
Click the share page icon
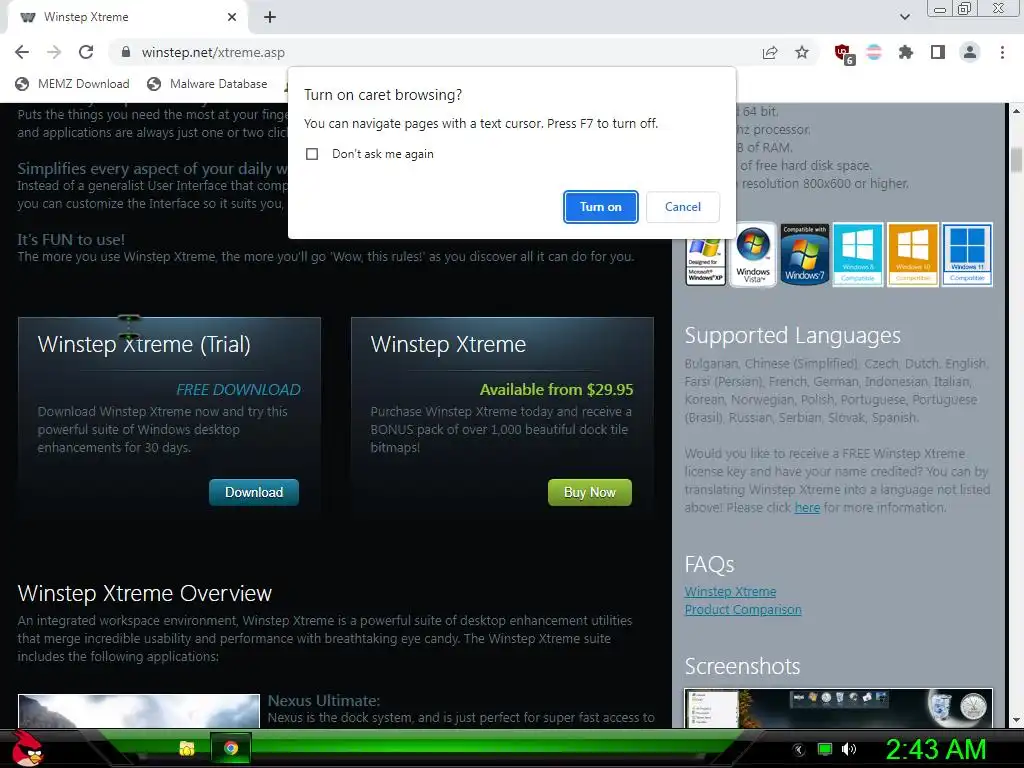[x=770, y=52]
